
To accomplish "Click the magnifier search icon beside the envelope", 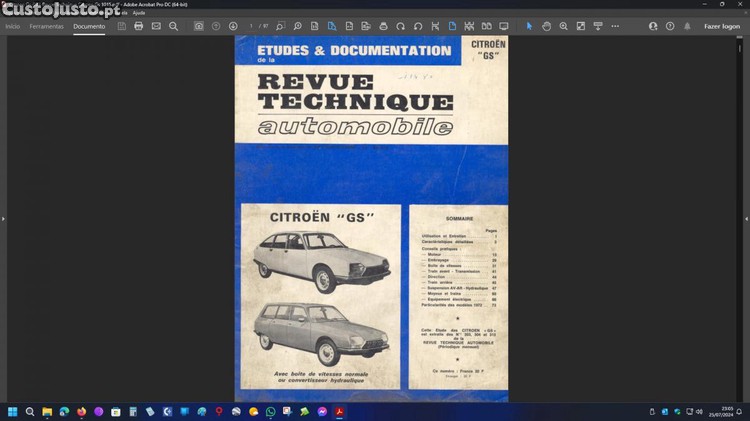I will 173,26.
